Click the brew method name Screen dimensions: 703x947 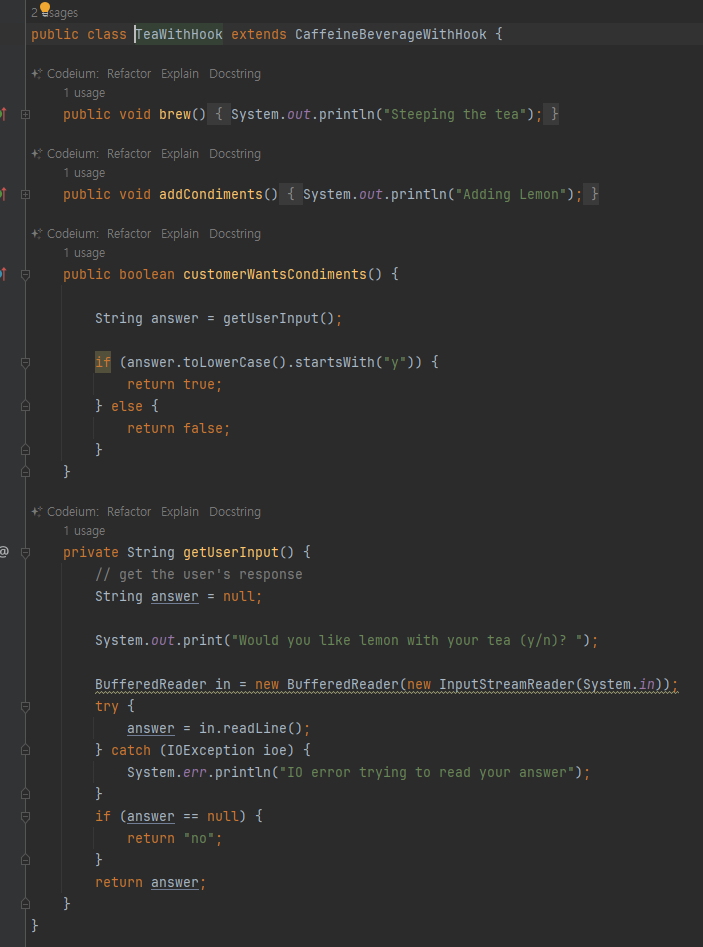coord(175,114)
